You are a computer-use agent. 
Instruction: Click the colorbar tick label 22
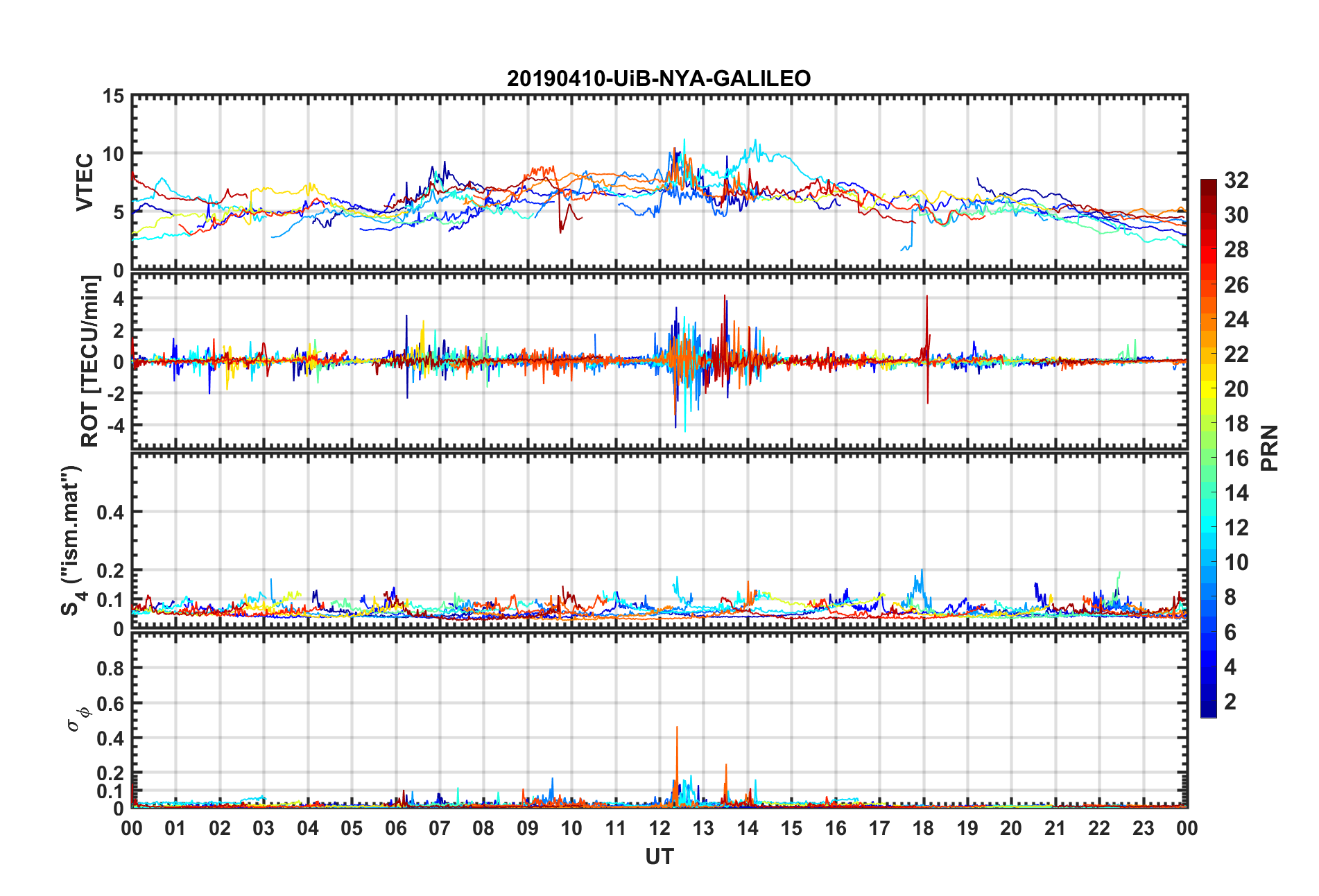tap(1236, 354)
